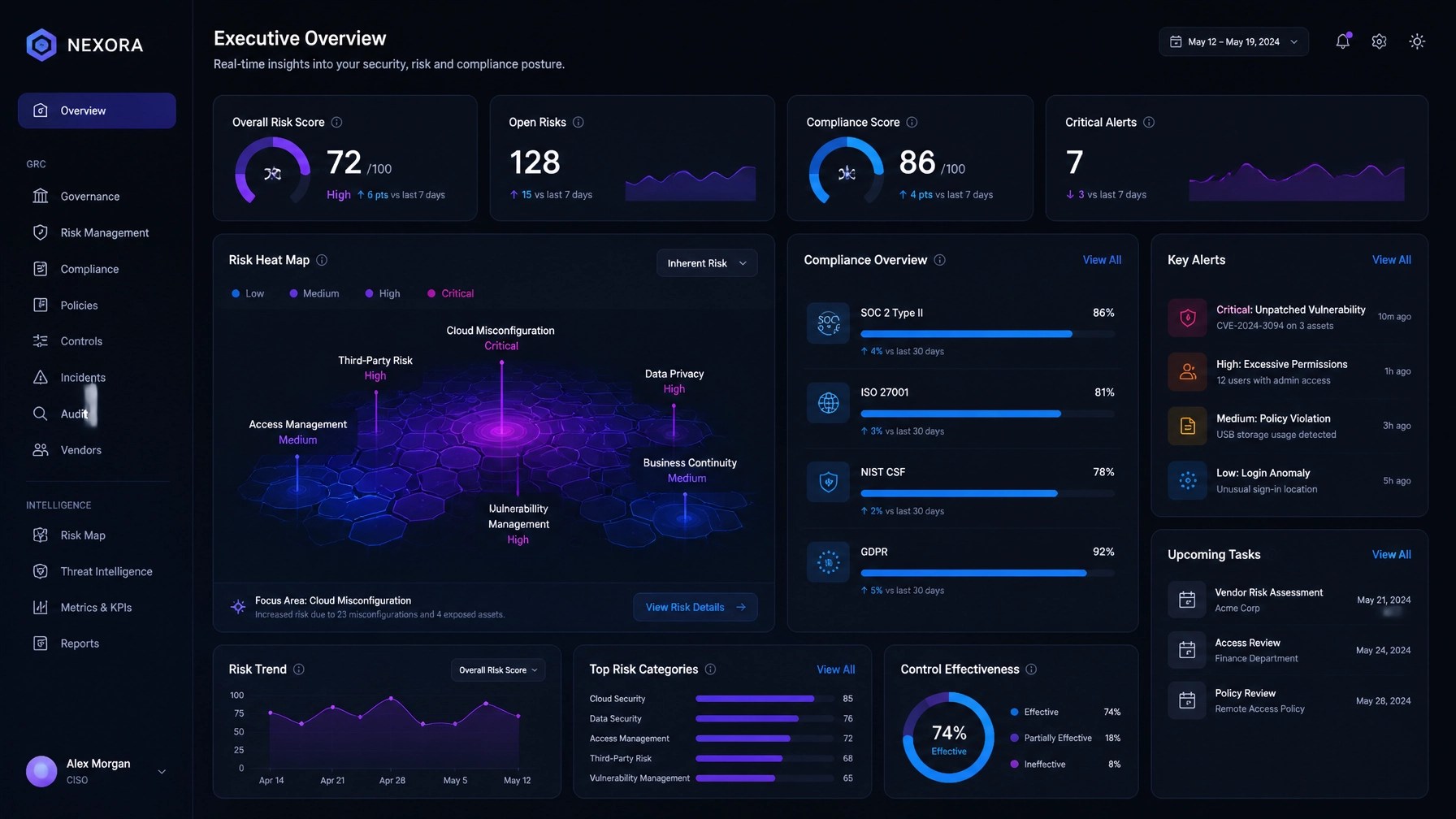Screen dimensions: 1456x819
Task: Toggle Low legend in heat map
Action: tap(248, 293)
